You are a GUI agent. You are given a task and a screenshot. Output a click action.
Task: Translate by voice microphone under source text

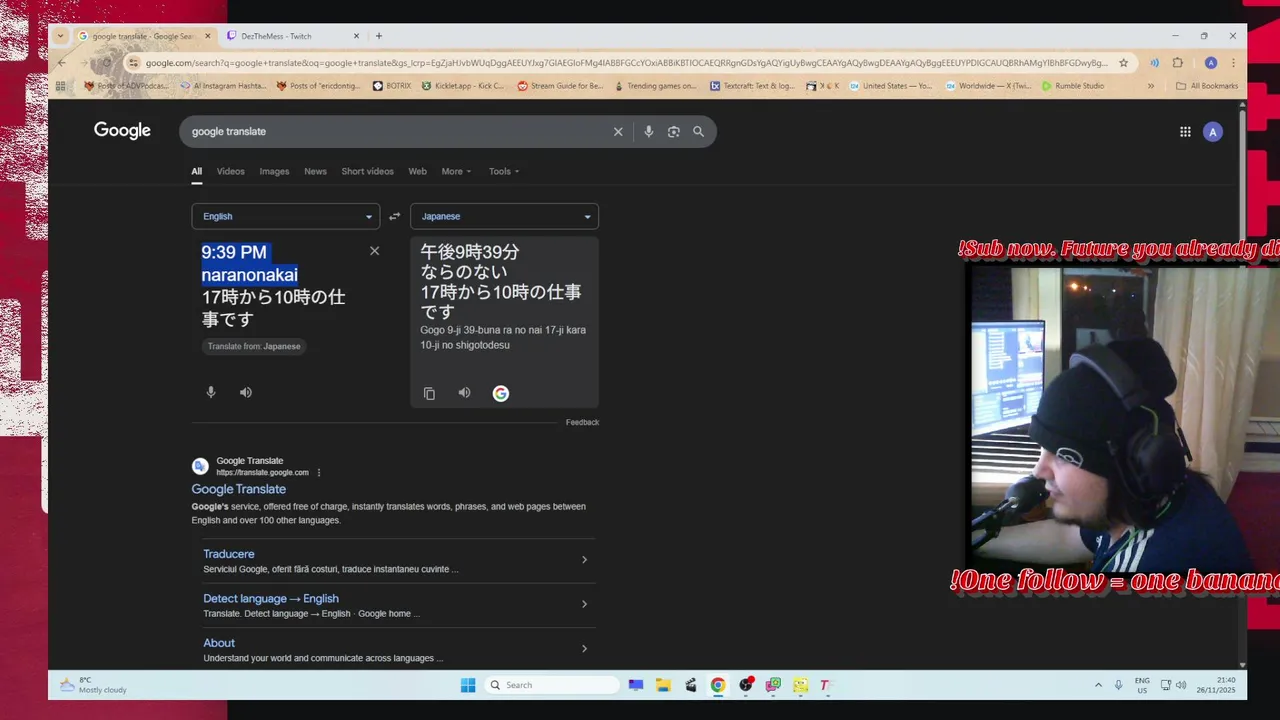pyautogui.click(x=211, y=392)
